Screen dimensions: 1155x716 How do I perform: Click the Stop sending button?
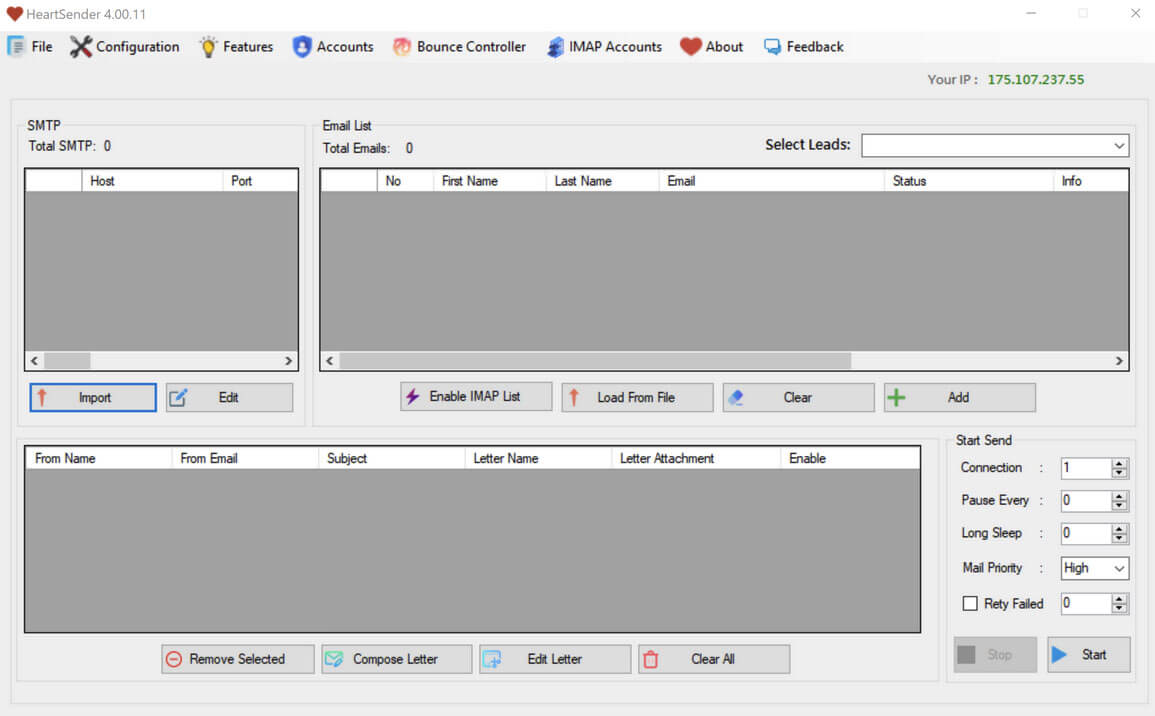pyautogui.click(x=995, y=654)
